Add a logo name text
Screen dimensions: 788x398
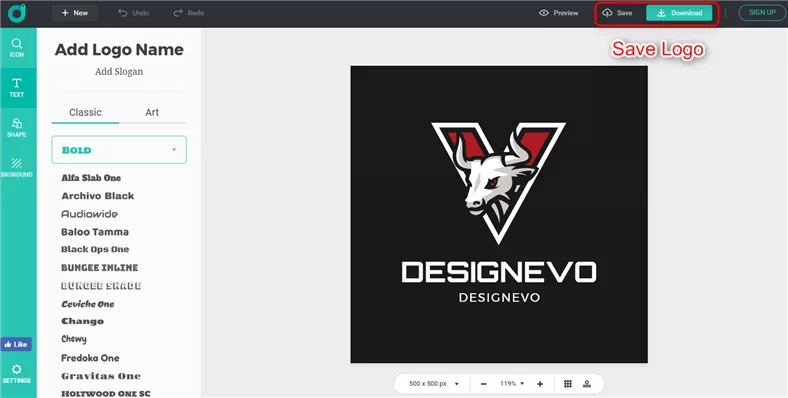point(119,50)
